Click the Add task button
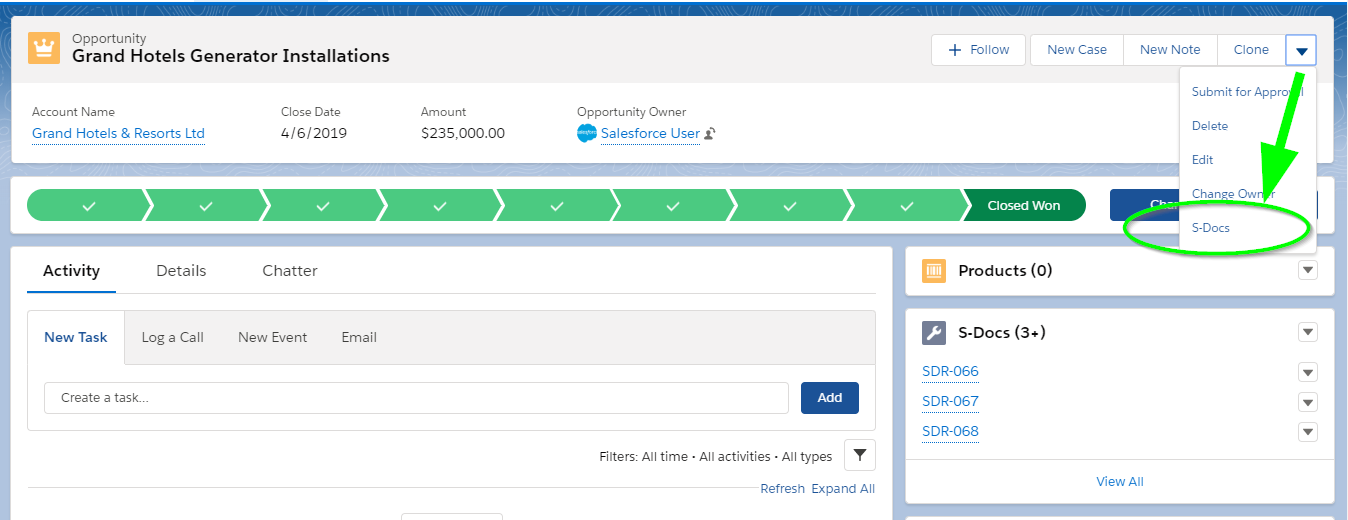The width and height of the screenshot is (1348, 520). click(x=830, y=398)
